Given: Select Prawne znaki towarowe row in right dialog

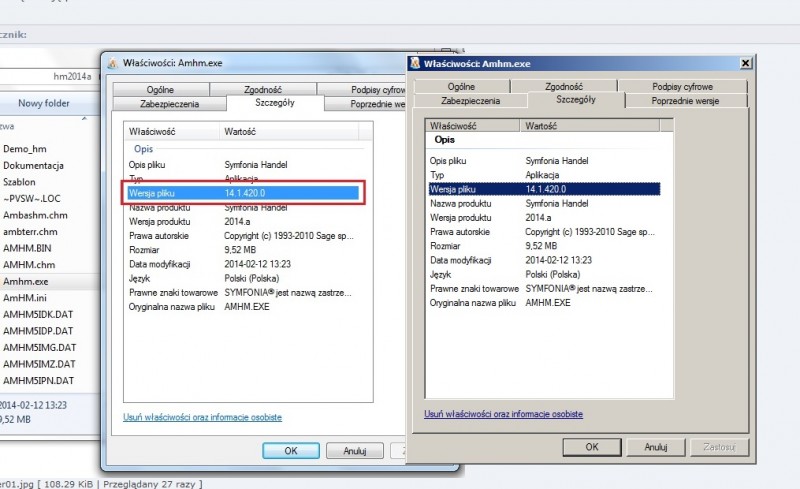Looking at the screenshot, I should pos(544,289).
